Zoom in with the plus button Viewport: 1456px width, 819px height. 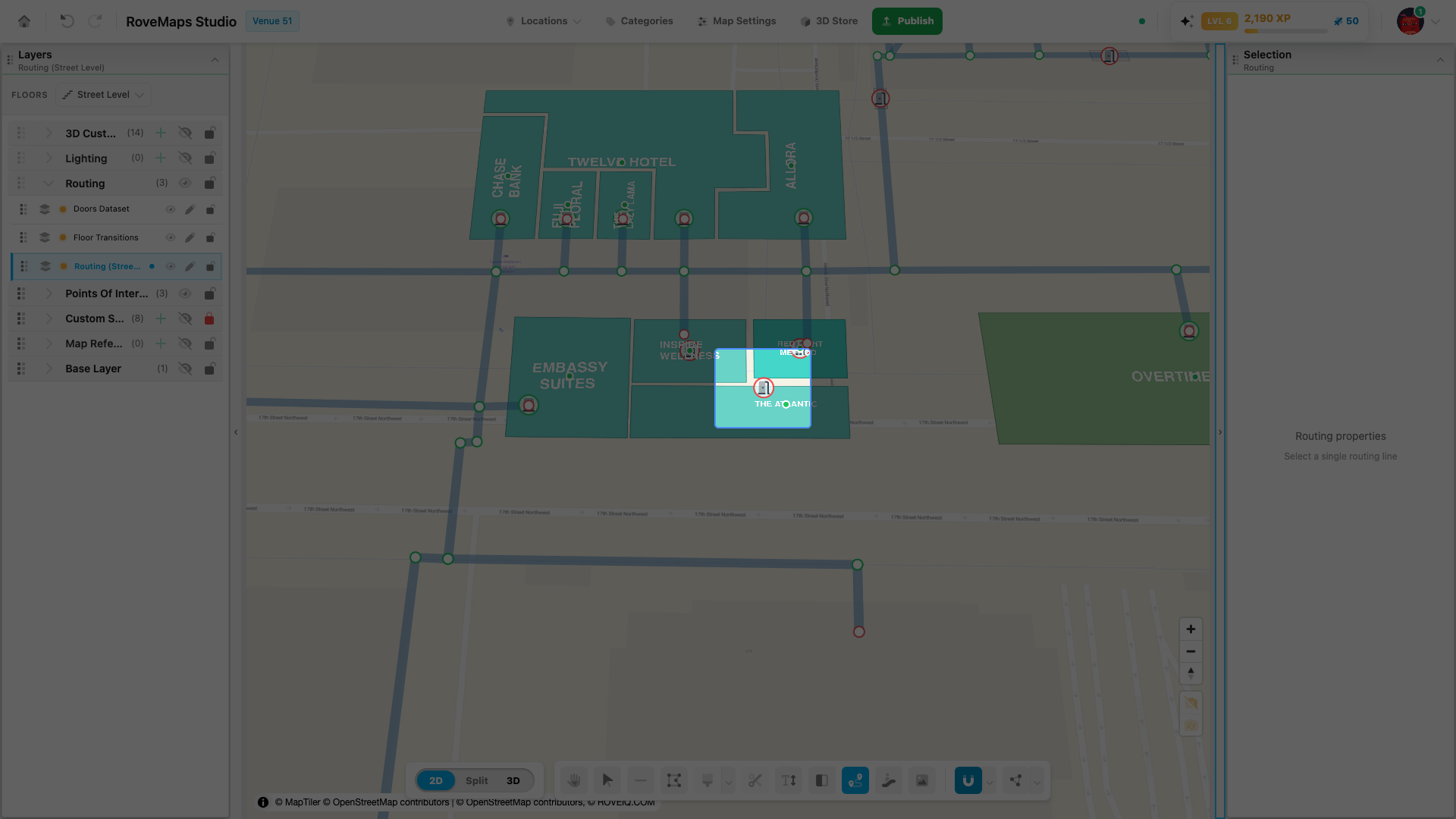[x=1191, y=629]
